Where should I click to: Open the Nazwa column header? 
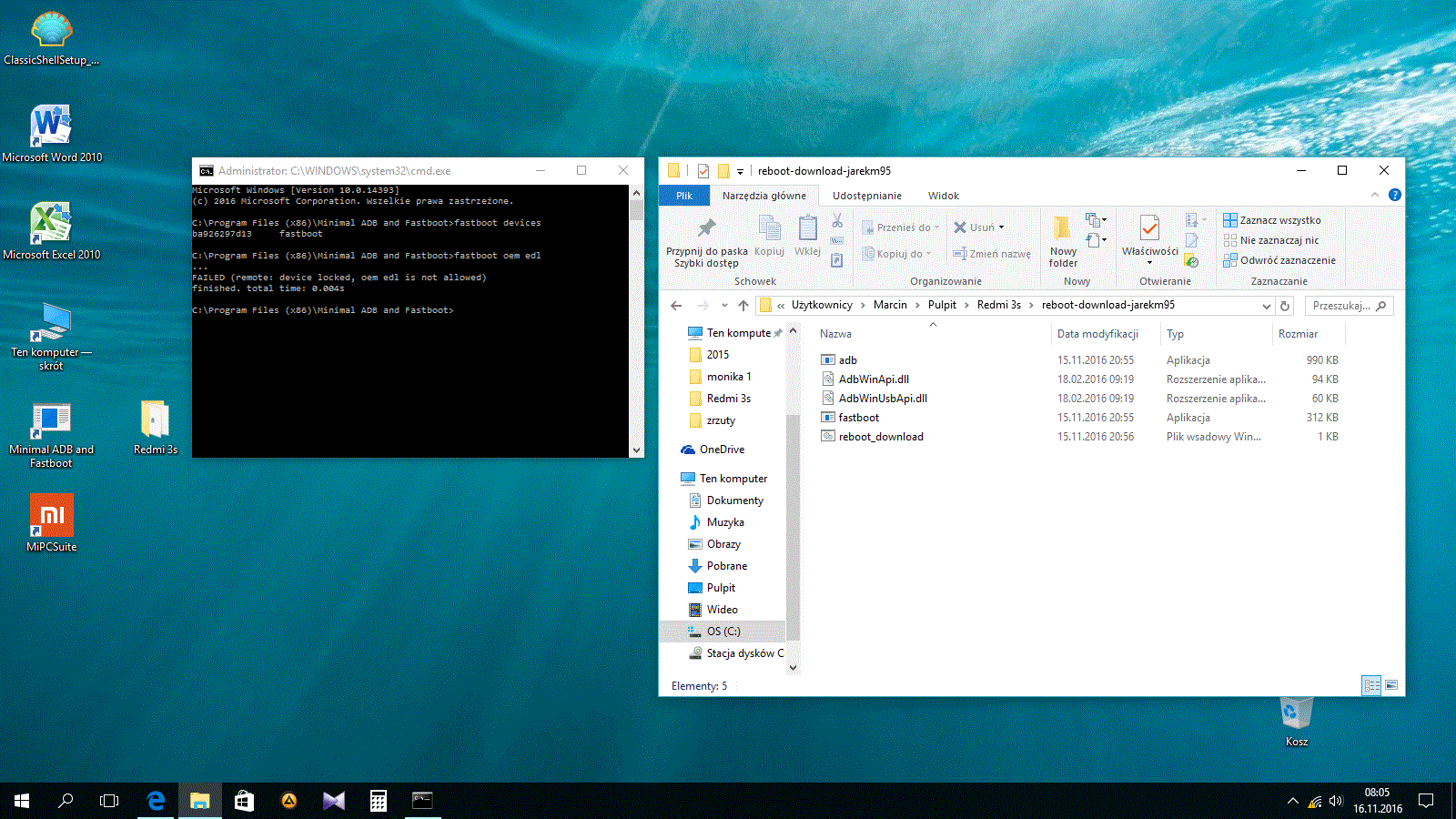point(835,334)
